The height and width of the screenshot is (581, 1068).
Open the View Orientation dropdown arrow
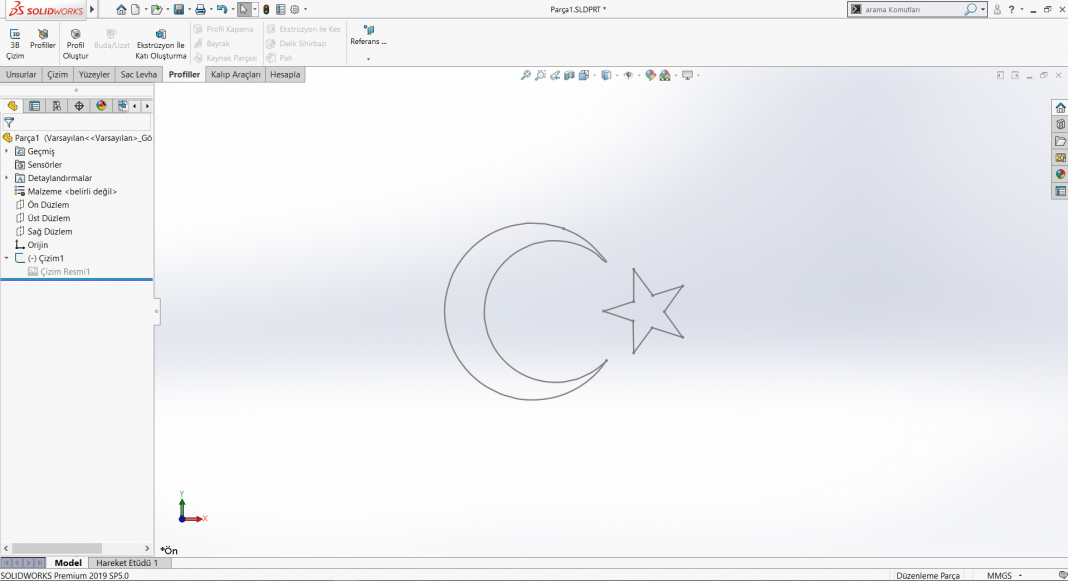[593, 74]
